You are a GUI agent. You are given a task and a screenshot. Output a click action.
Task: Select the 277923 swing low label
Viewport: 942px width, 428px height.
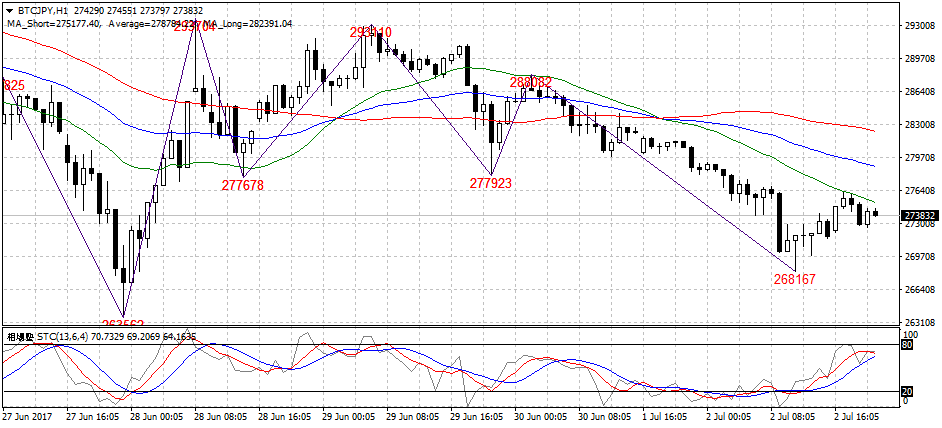tap(491, 183)
